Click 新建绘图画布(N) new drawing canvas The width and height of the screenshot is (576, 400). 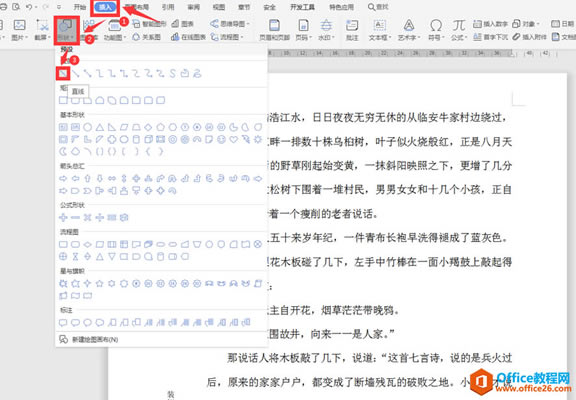(95, 339)
